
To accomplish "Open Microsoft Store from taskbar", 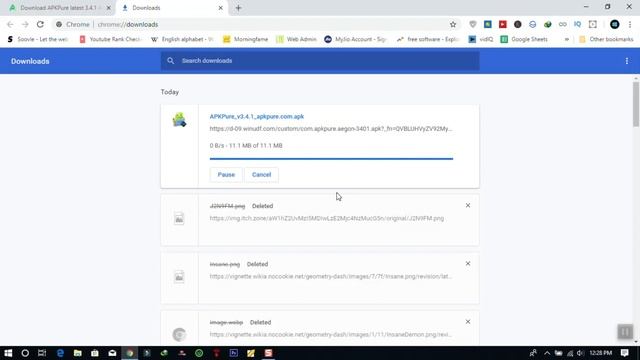I will (x=95, y=353).
